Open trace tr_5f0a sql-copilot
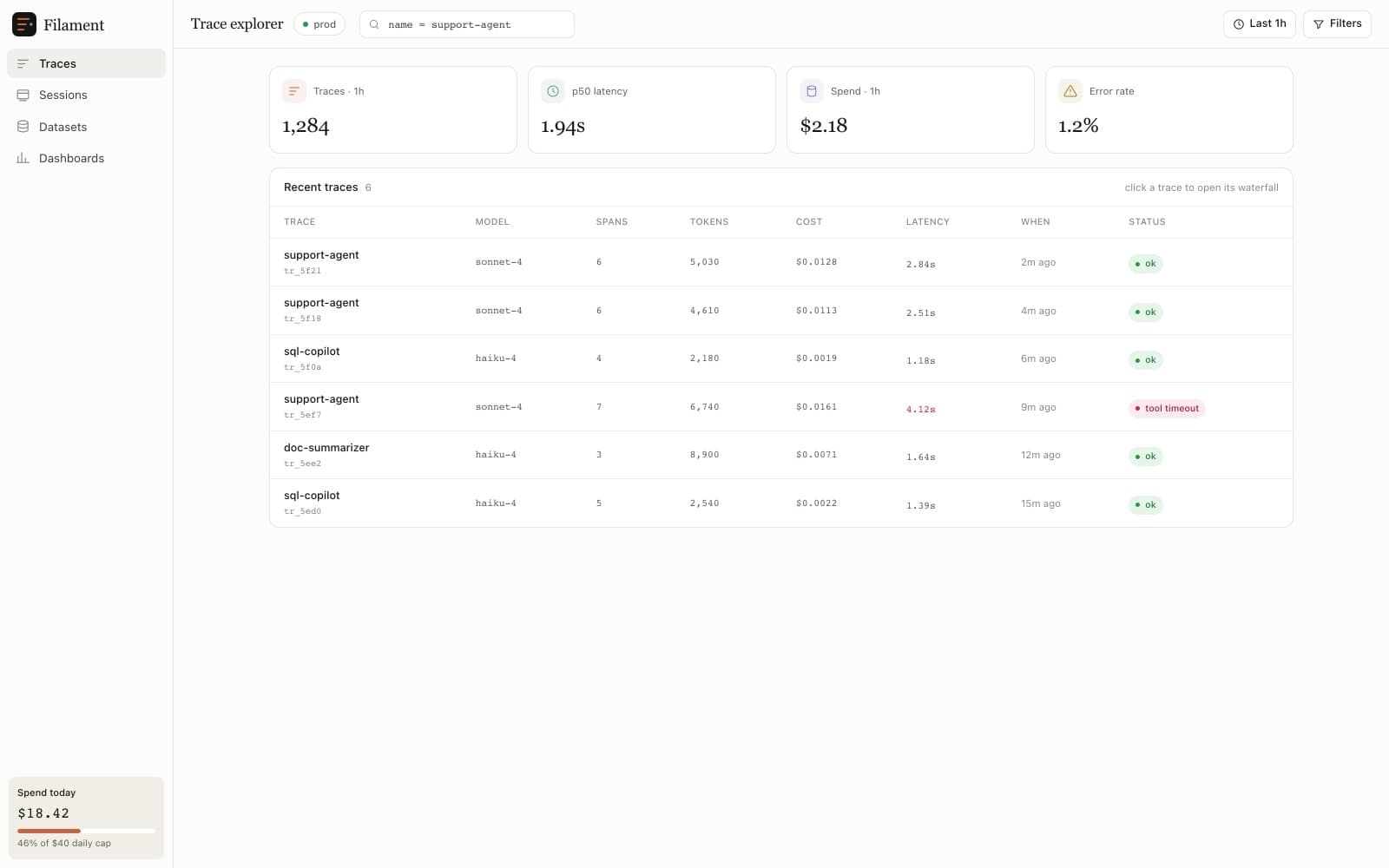Viewport: 1389px width, 868px height. click(780, 358)
